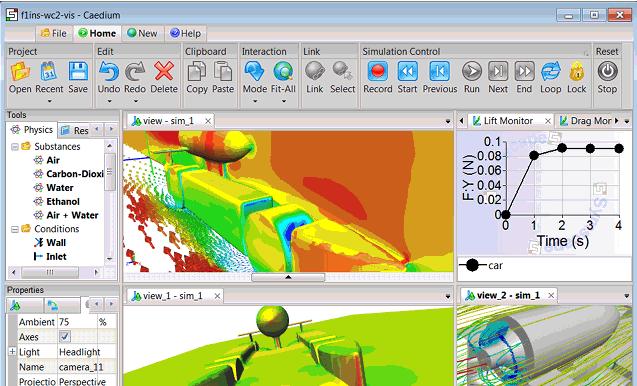Toggle the Axes checkbox
The height and width of the screenshot is (386, 637).
coord(65,336)
